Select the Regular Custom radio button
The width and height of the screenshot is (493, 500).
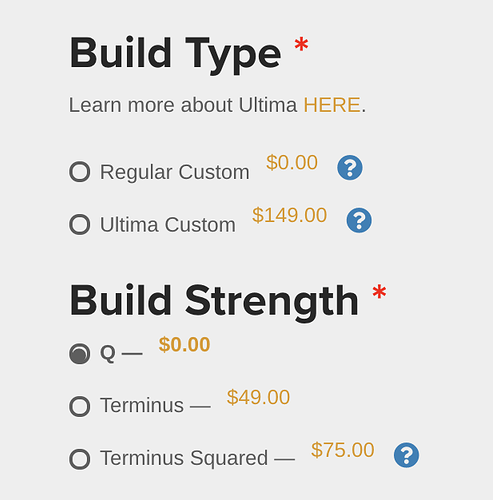point(80,172)
